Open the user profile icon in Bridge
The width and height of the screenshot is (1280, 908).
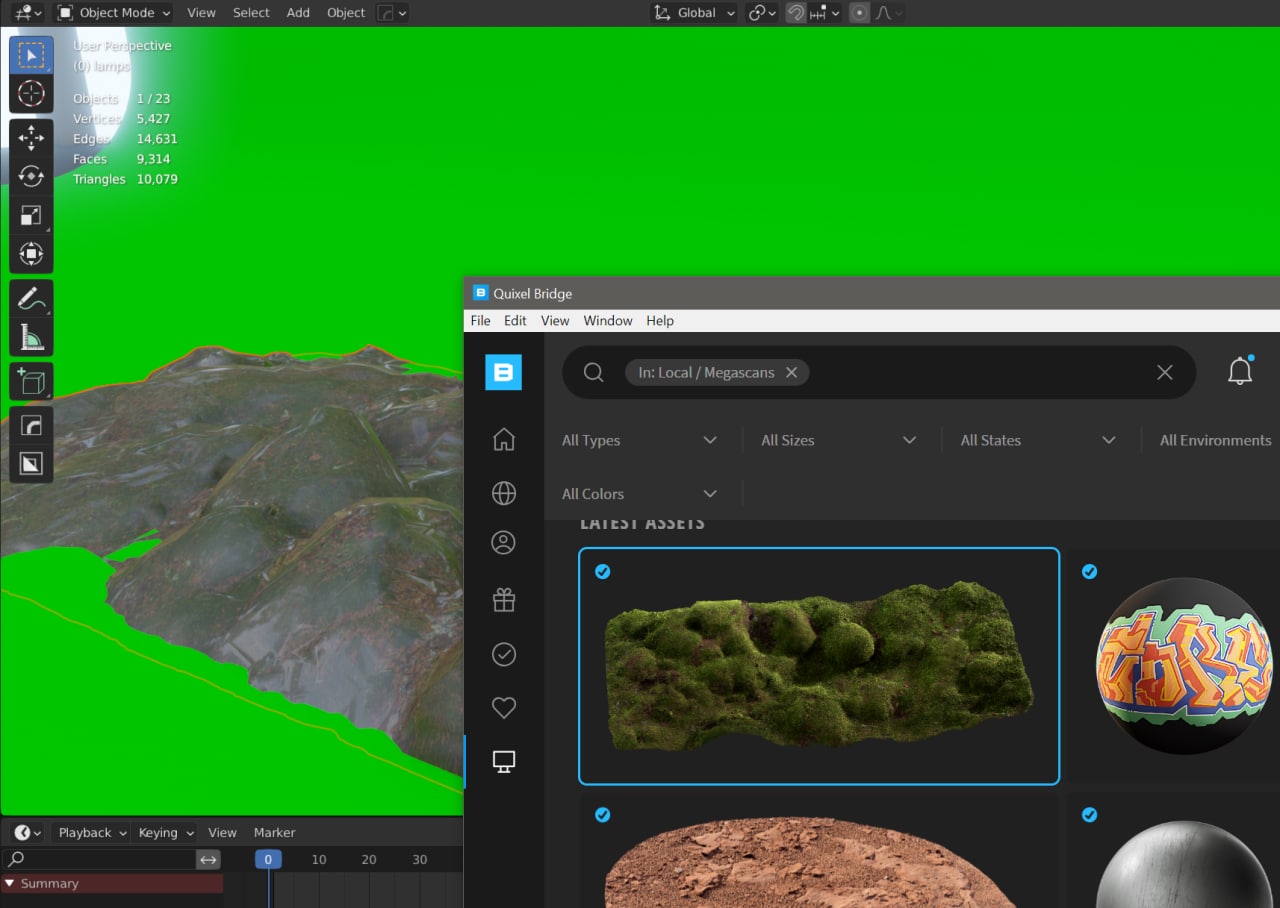pyautogui.click(x=504, y=543)
